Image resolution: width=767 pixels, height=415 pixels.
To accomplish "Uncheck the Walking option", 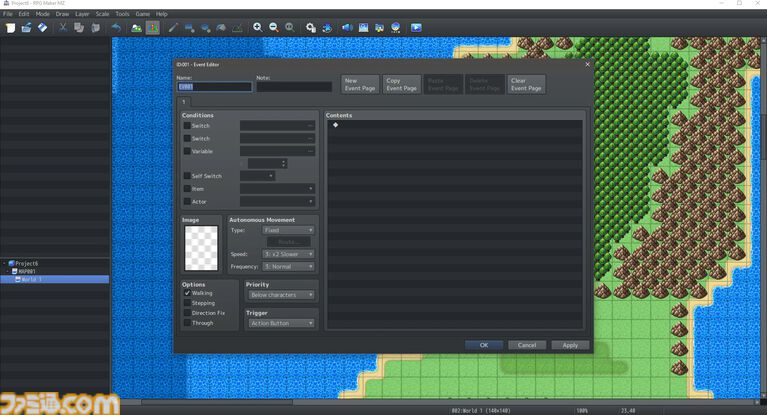I will 187,293.
